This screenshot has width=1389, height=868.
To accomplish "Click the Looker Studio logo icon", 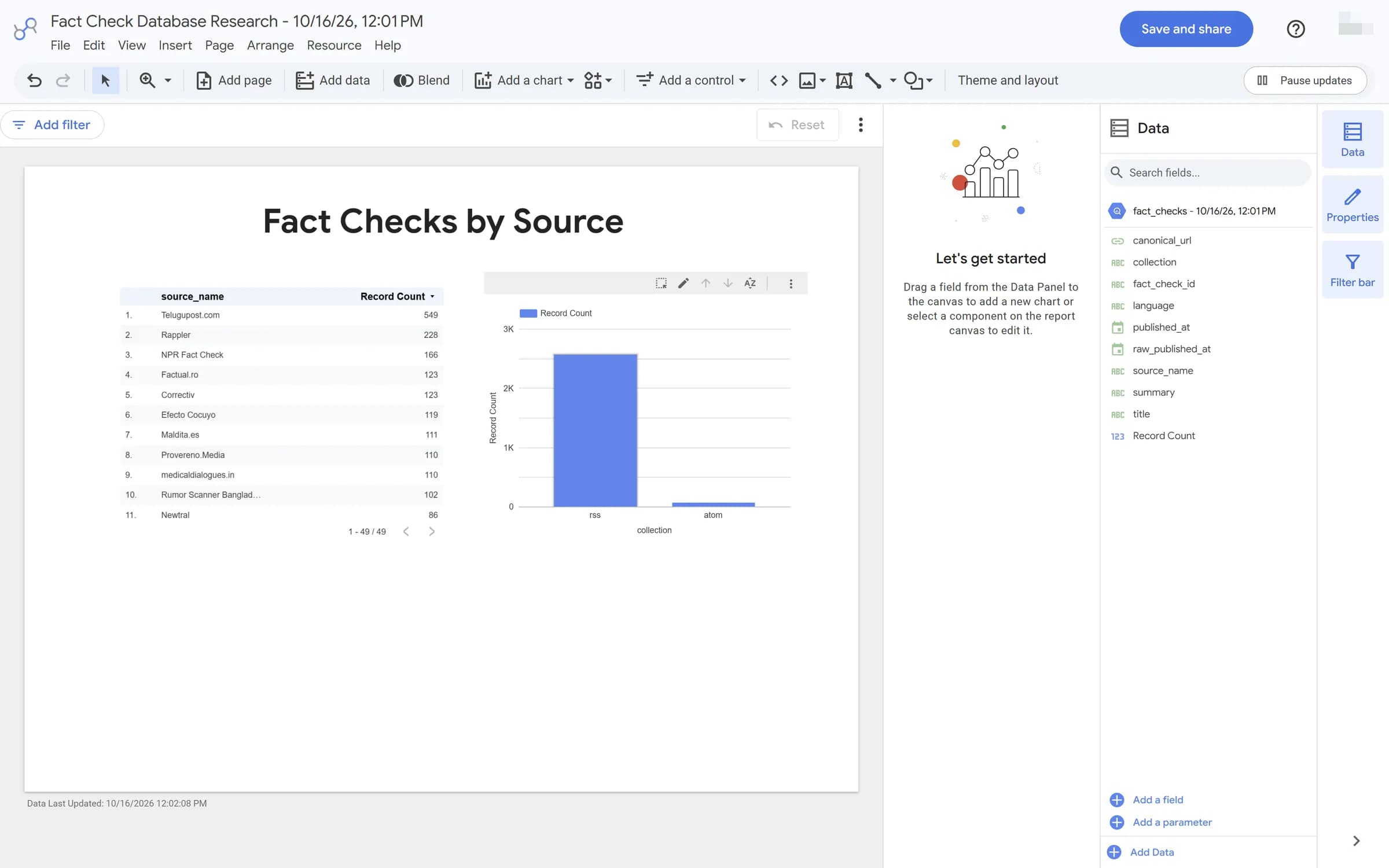I will click(x=25, y=29).
